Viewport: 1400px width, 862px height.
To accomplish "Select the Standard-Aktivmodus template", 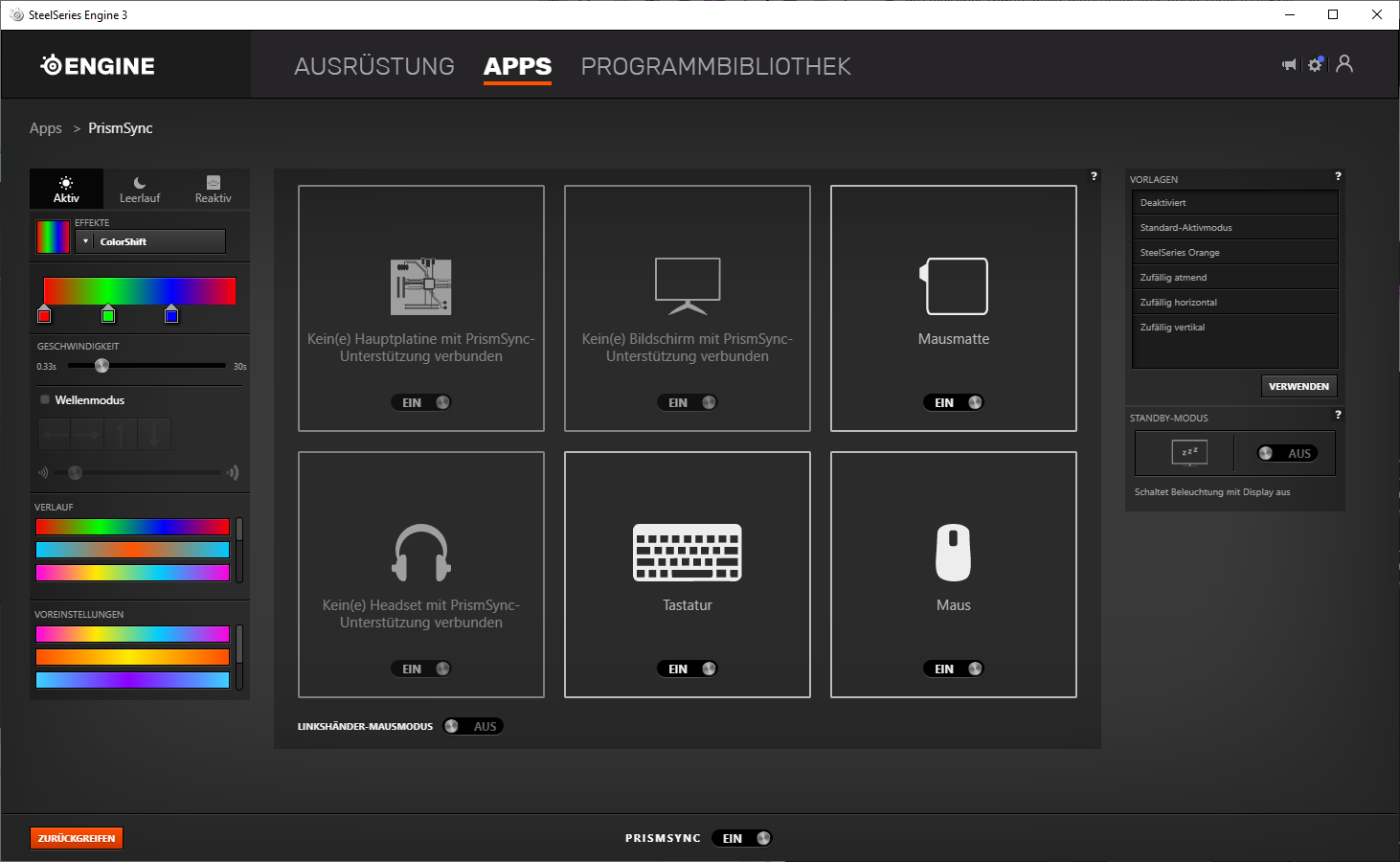I will tap(1234, 227).
